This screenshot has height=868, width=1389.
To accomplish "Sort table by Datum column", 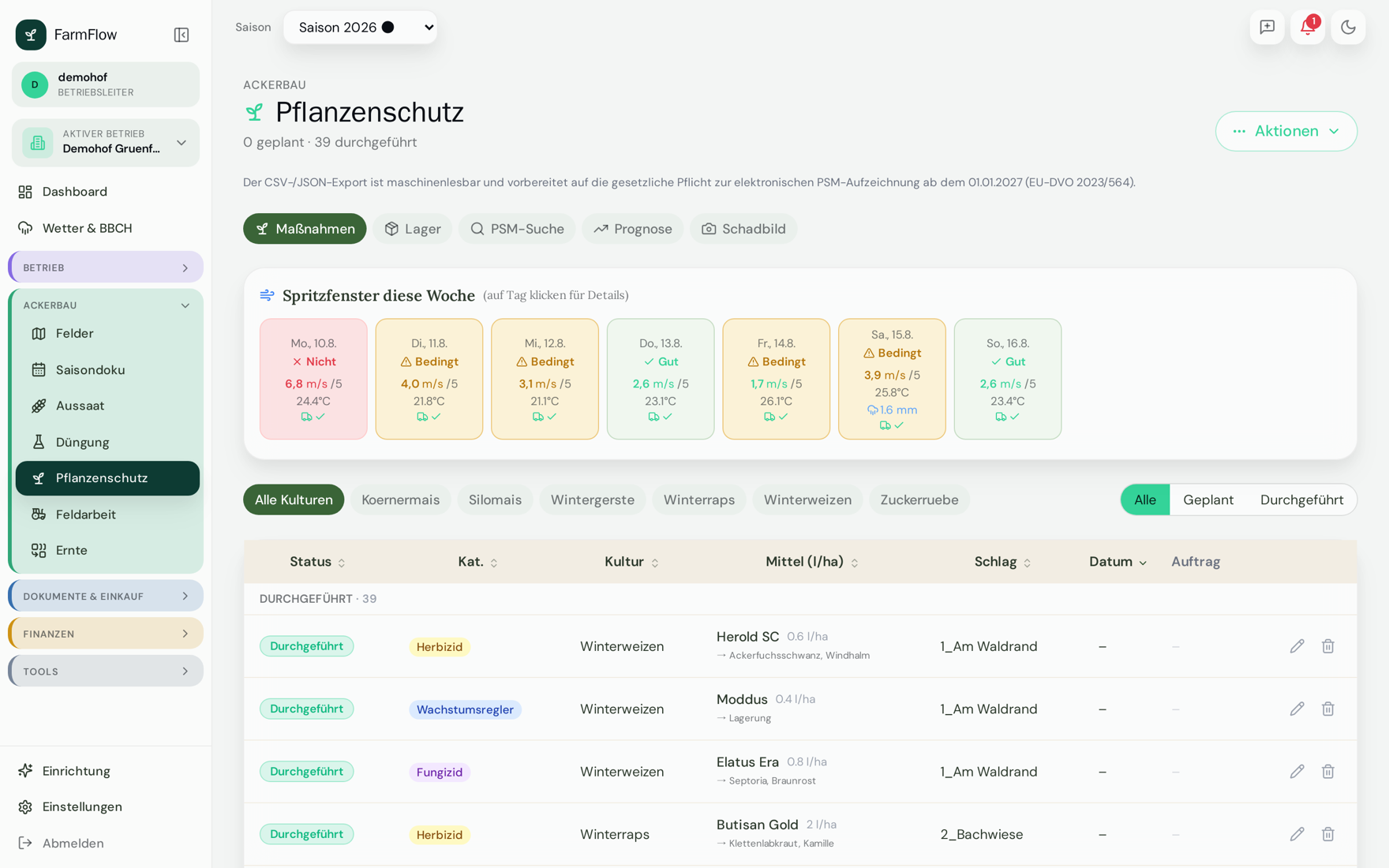I will (x=1118, y=562).
